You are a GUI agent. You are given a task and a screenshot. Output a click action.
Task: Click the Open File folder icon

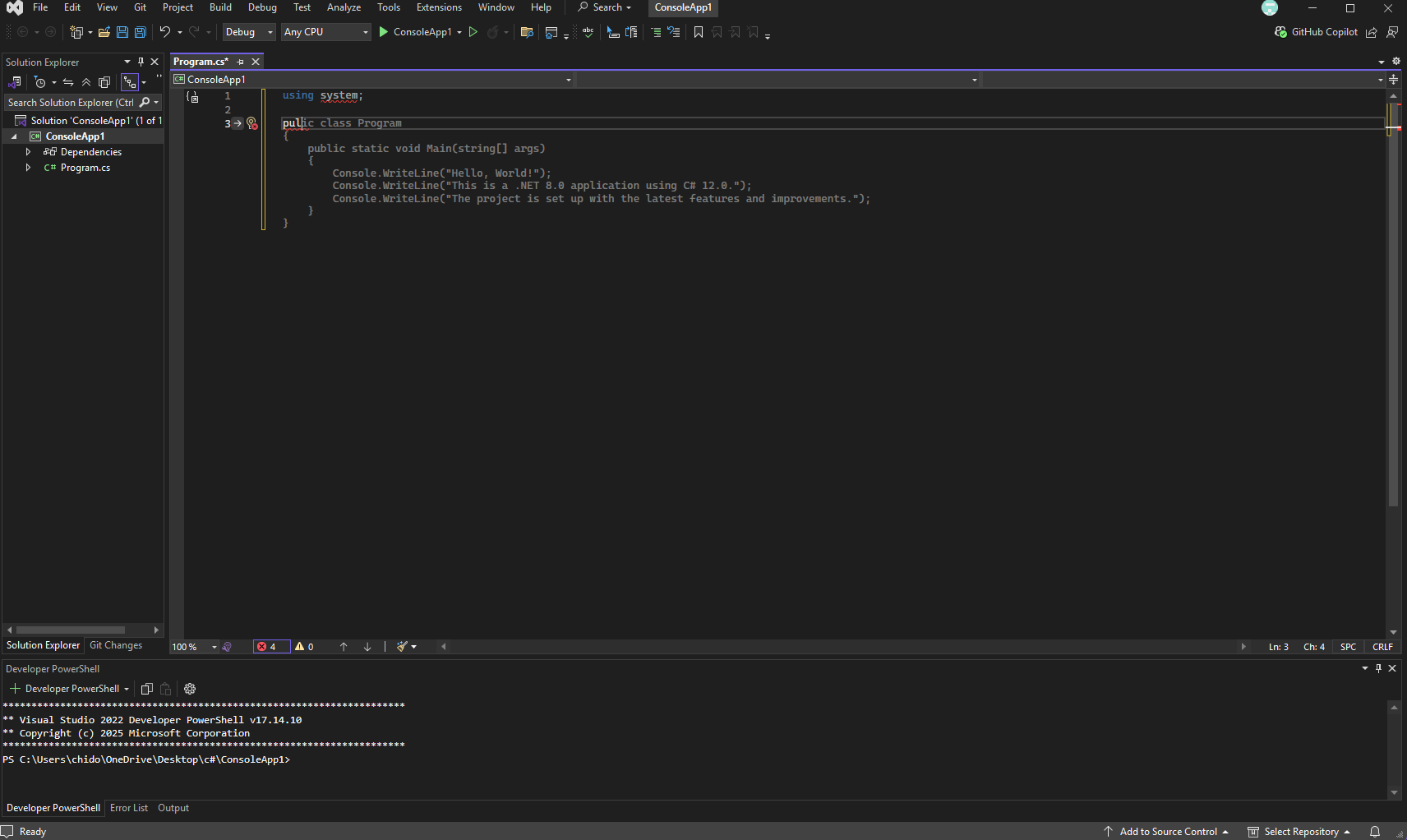pos(104,32)
